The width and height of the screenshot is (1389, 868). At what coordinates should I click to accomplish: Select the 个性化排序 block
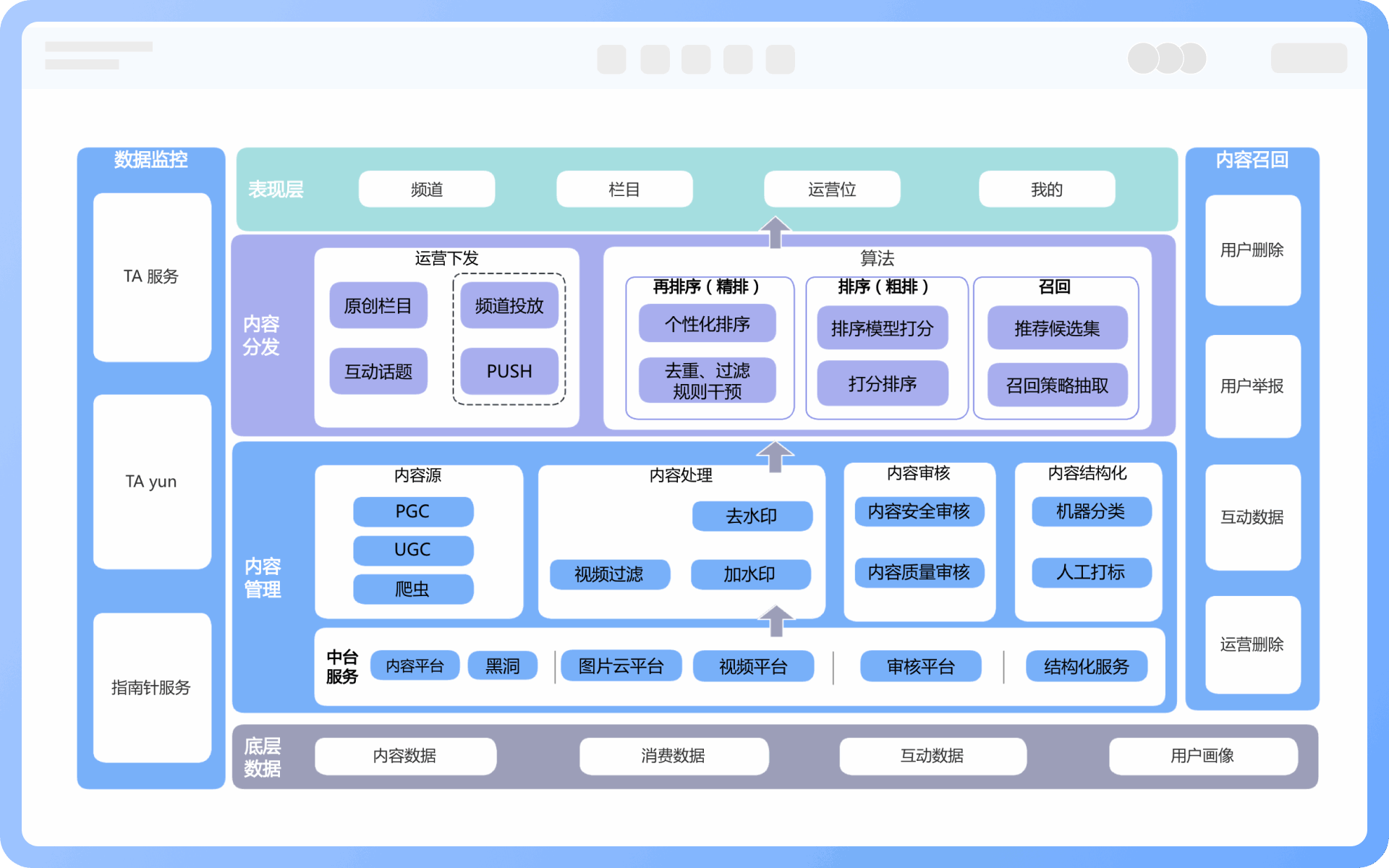point(707,324)
